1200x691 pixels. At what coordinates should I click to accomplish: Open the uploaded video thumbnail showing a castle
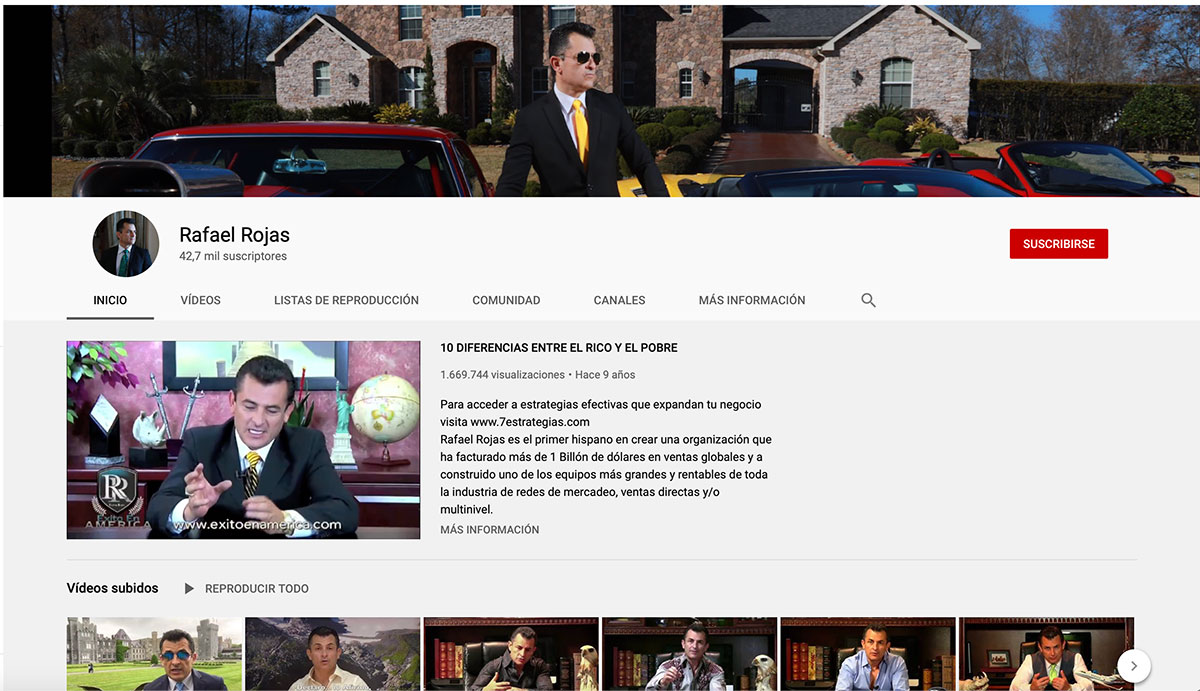click(155, 654)
